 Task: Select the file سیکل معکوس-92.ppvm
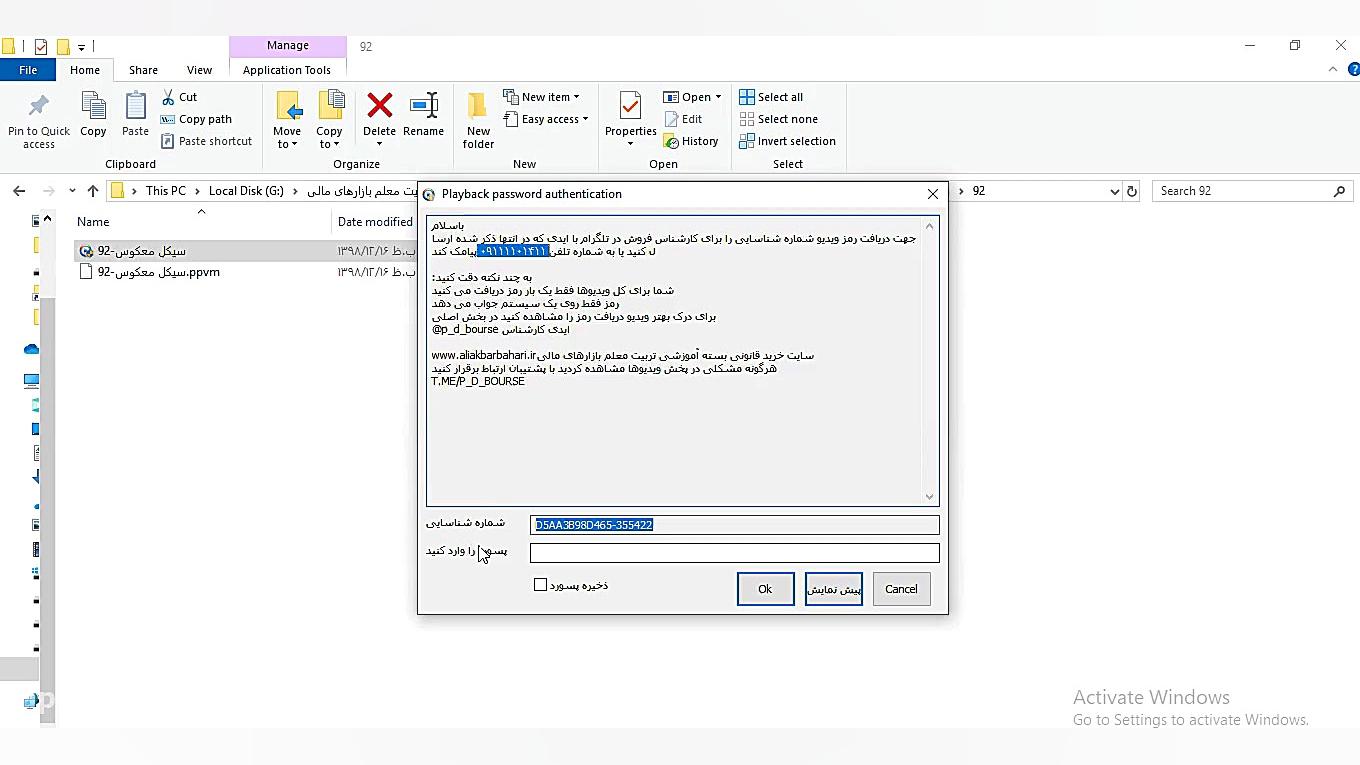(x=159, y=272)
